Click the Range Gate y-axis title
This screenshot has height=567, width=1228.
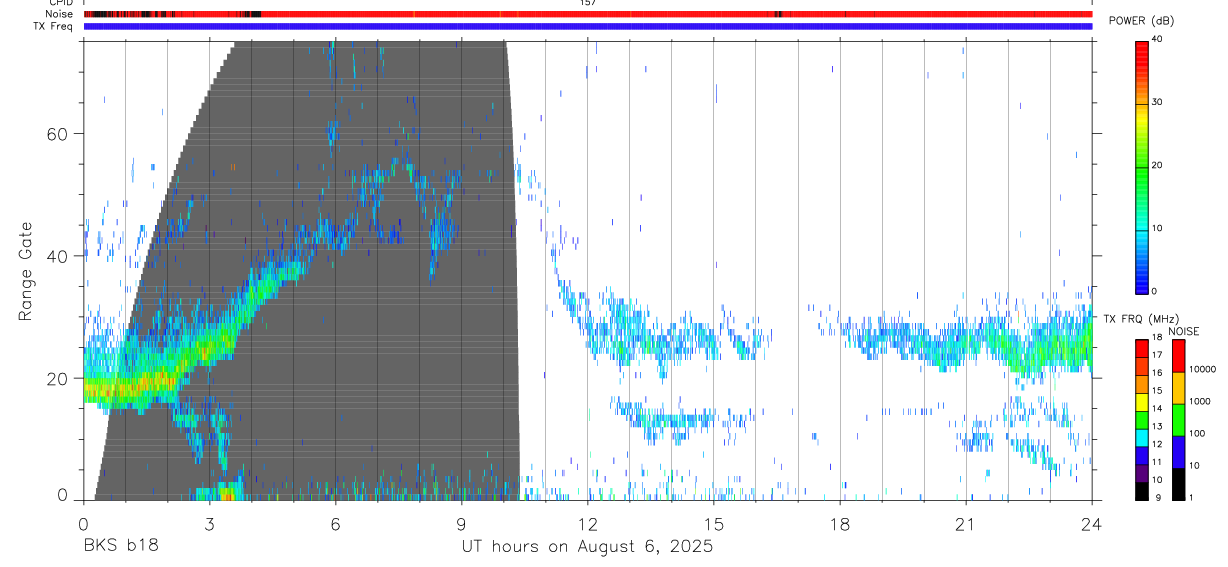25,271
